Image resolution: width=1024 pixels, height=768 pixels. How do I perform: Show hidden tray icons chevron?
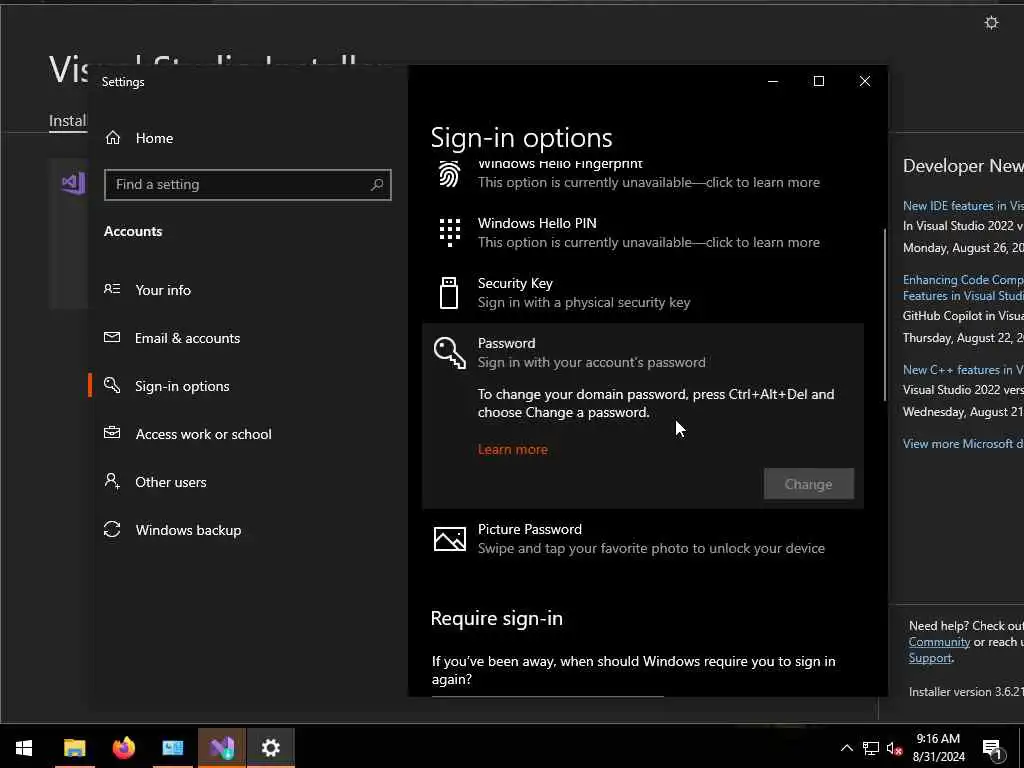click(x=846, y=748)
